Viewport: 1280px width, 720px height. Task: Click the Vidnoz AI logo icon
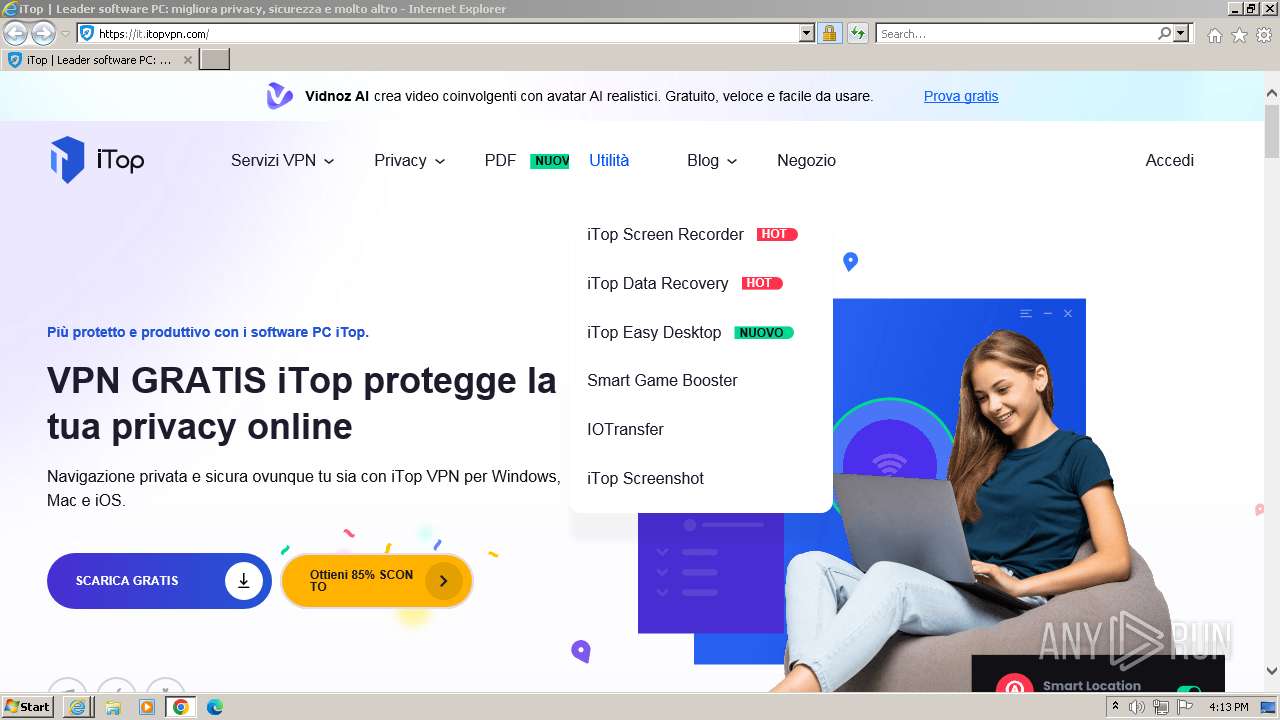pos(279,96)
